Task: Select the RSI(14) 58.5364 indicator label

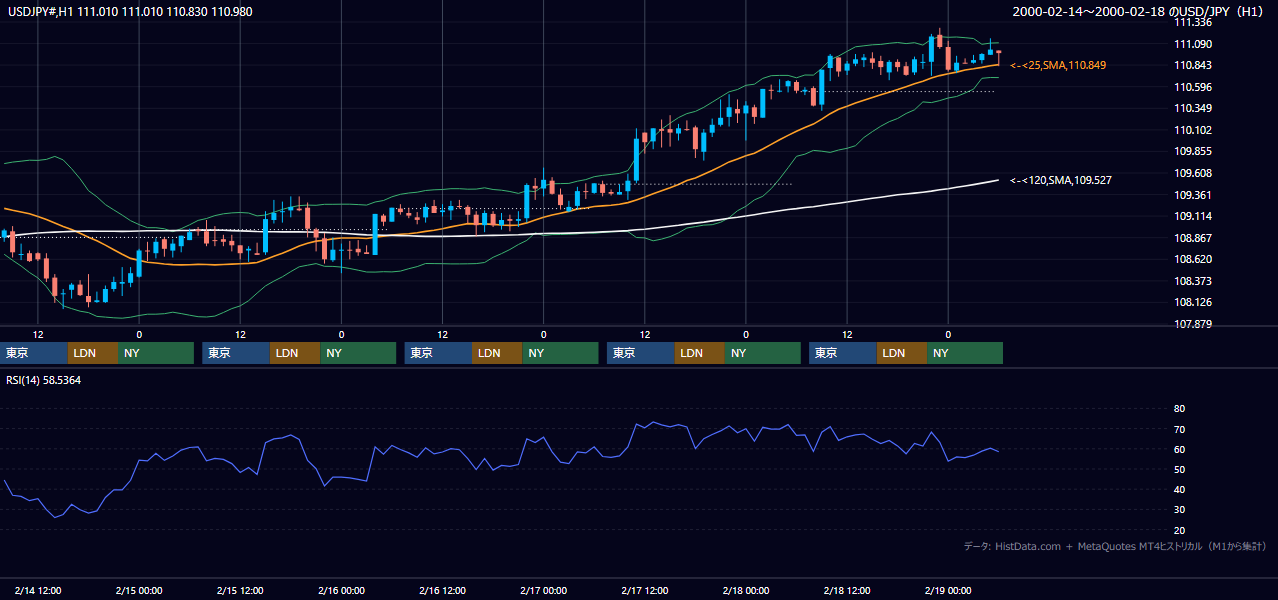Action: (x=44, y=380)
